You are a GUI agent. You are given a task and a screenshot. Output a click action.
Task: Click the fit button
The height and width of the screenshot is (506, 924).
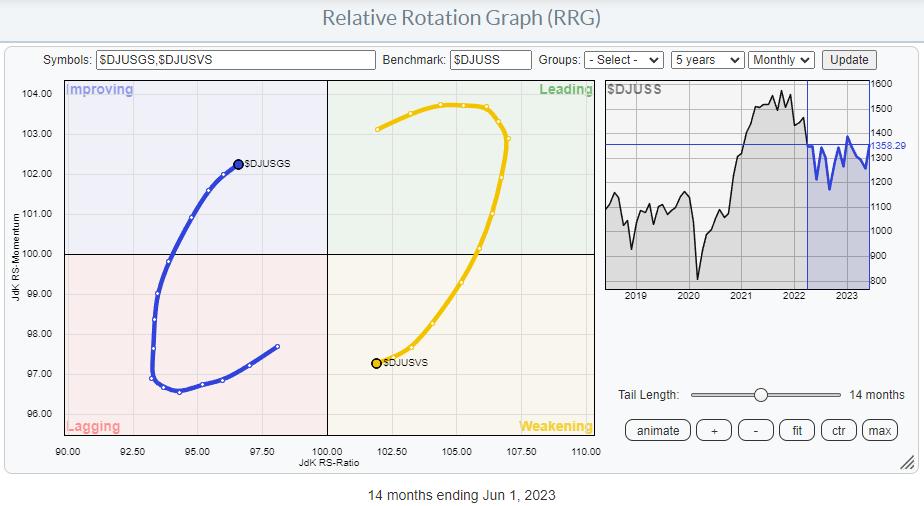pos(797,431)
